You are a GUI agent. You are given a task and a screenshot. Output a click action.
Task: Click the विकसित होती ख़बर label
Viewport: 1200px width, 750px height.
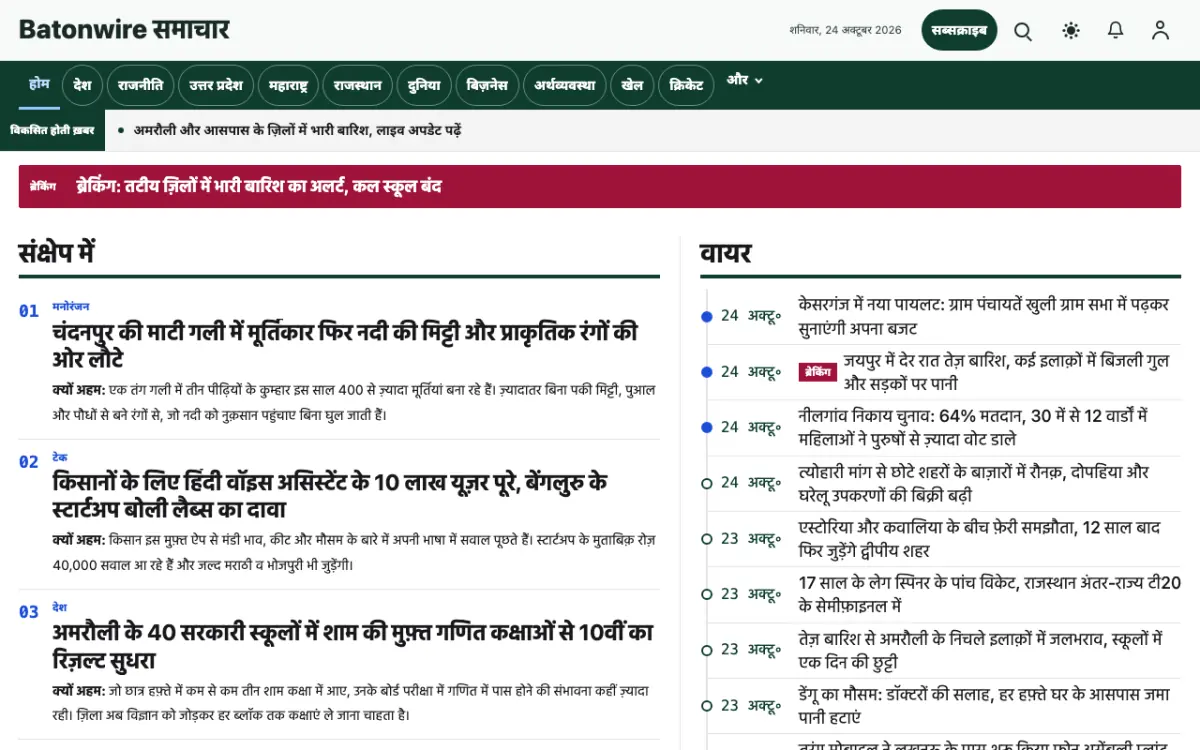click(52, 130)
